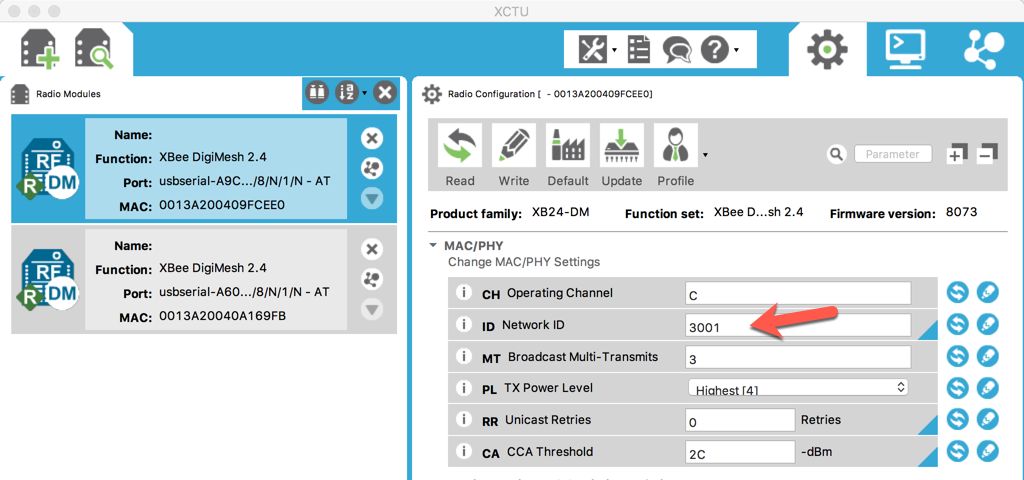
Task: Open the frames generator list icon
Action: [639, 49]
